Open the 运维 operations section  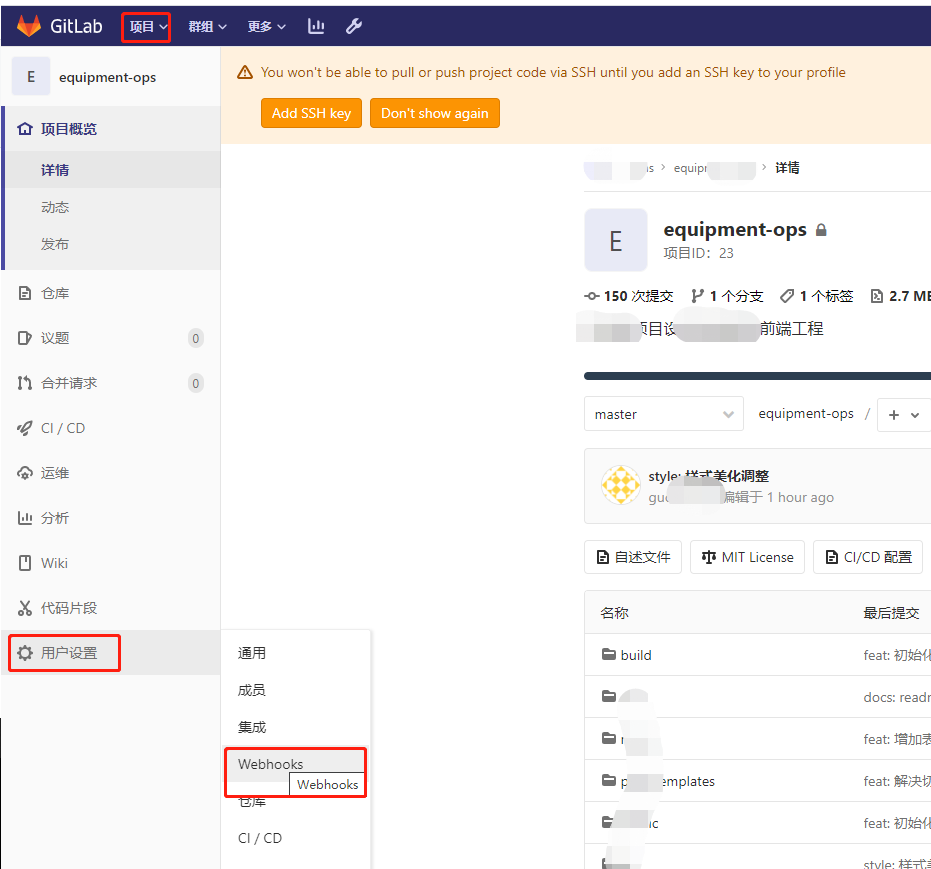tap(24, 472)
